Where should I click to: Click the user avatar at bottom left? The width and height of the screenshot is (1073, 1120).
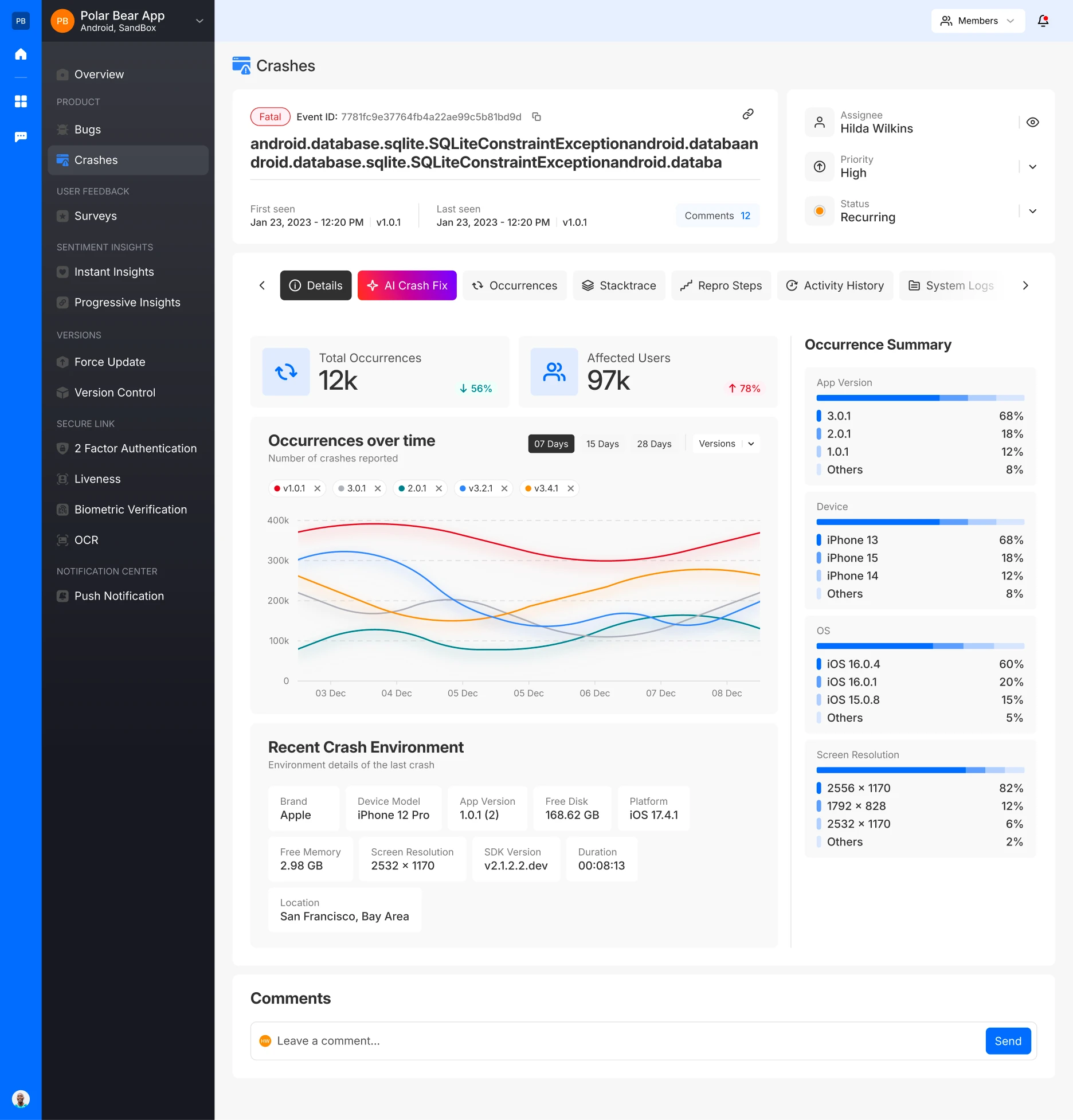click(21, 1099)
